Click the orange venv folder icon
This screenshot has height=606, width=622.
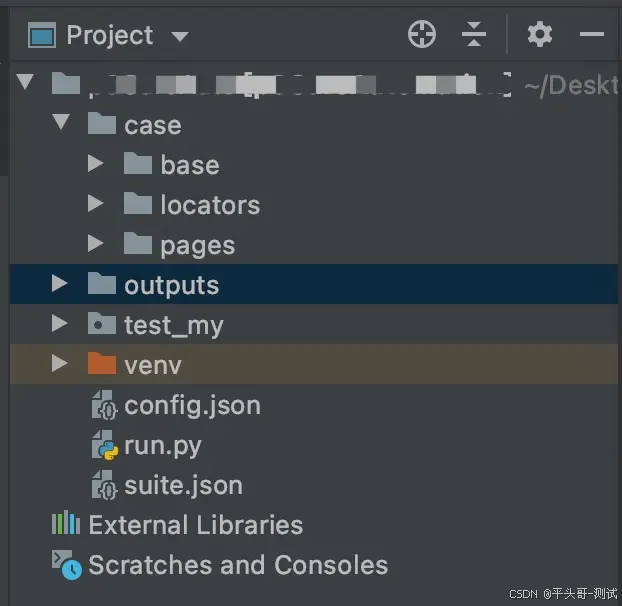[102, 363]
